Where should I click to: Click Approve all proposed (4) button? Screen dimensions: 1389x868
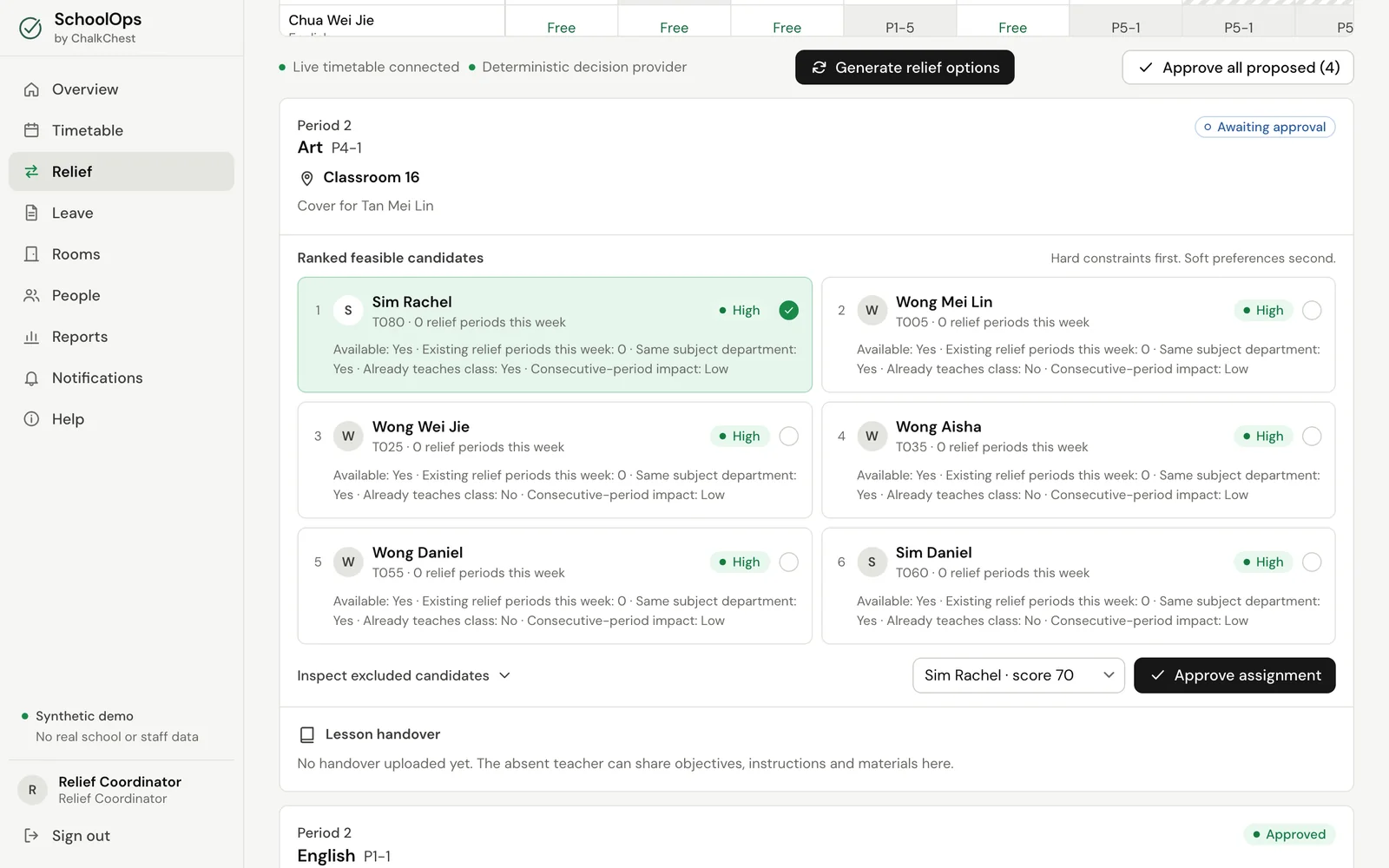[1238, 68]
